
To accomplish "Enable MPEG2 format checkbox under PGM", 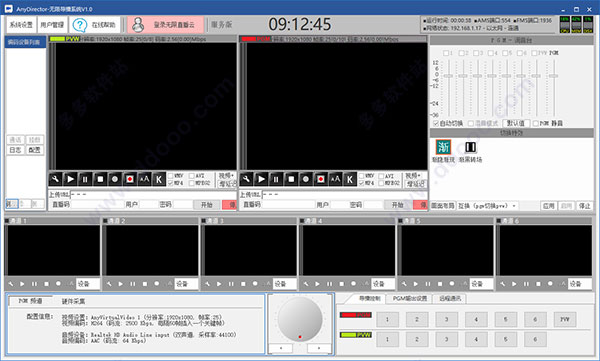I will click(x=381, y=183).
